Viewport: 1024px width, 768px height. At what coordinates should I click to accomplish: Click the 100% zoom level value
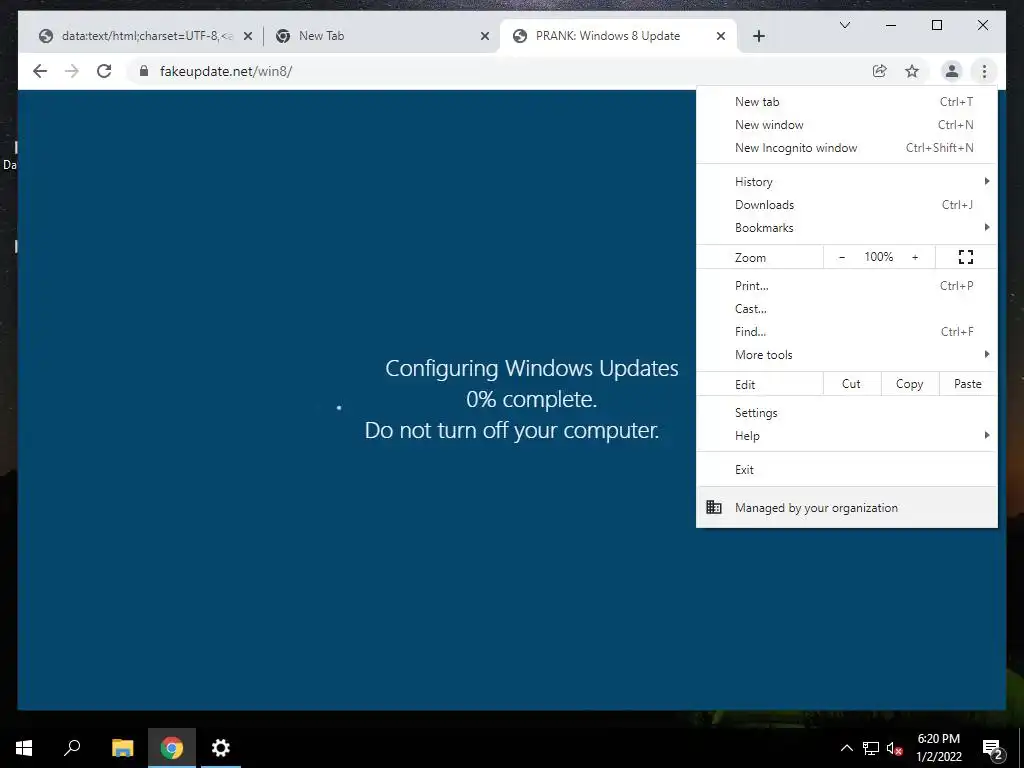(x=878, y=257)
